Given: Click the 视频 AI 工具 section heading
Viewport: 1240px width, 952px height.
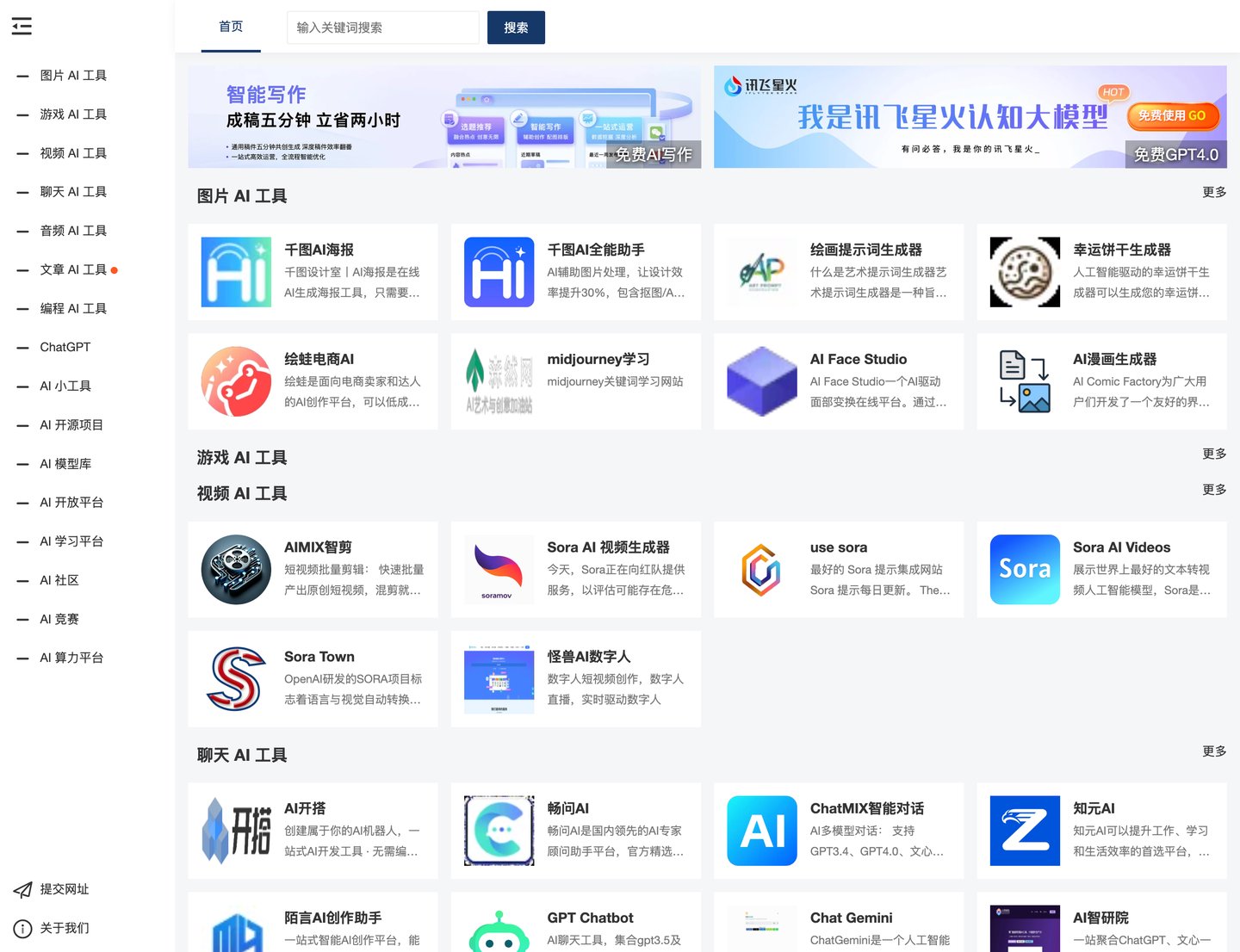Looking at the screenshot, I should (x=242, y=494).
